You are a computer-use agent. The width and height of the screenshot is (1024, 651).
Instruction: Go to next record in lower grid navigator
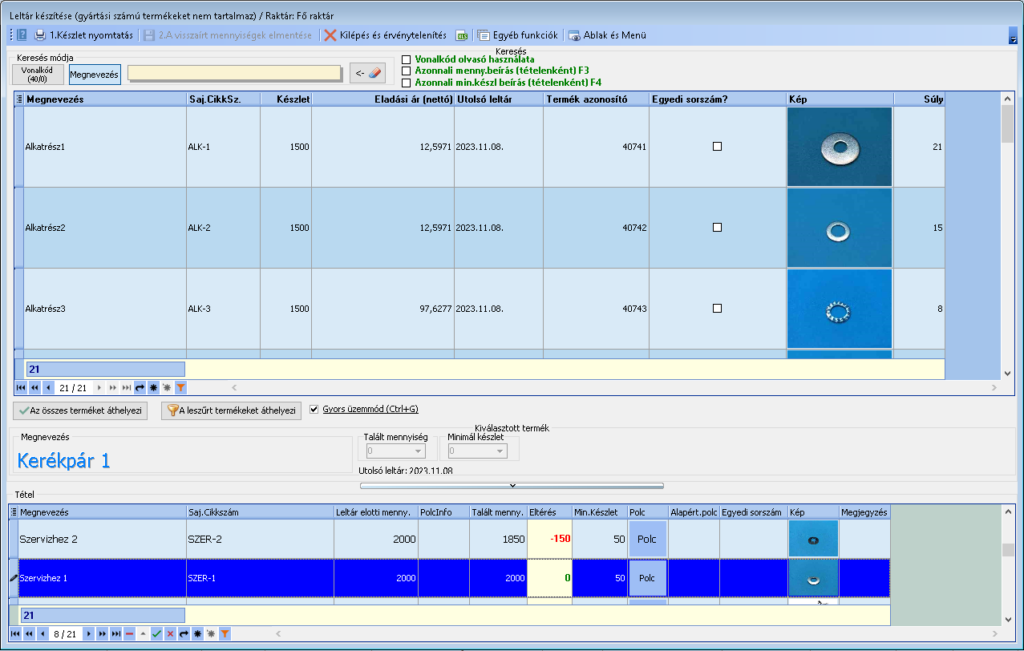[88, 633]
